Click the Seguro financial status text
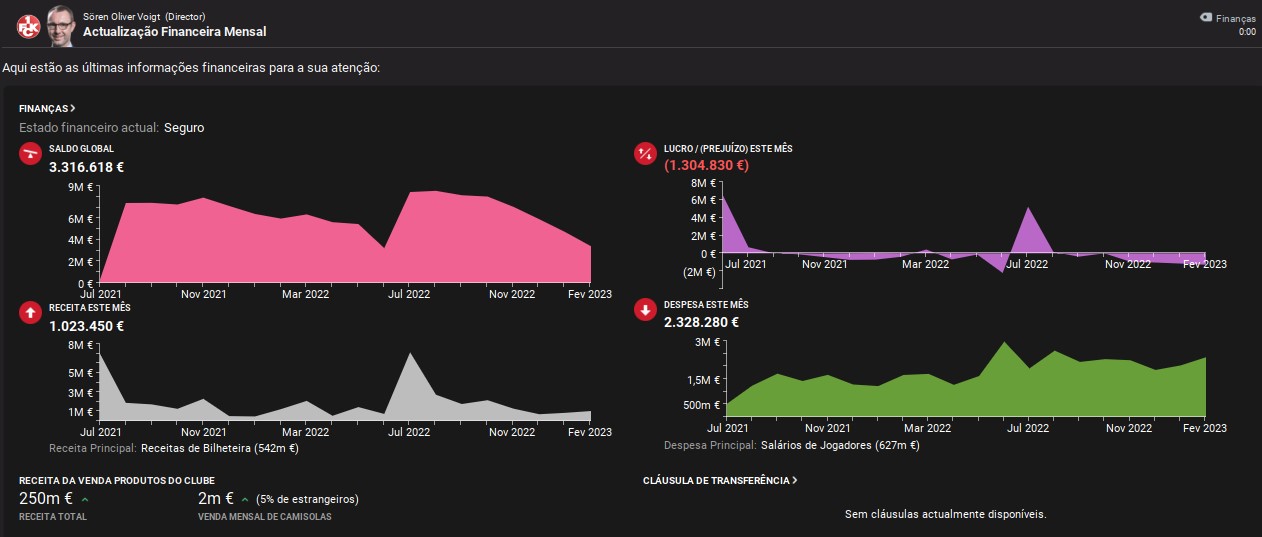 (x=184, y=128)
